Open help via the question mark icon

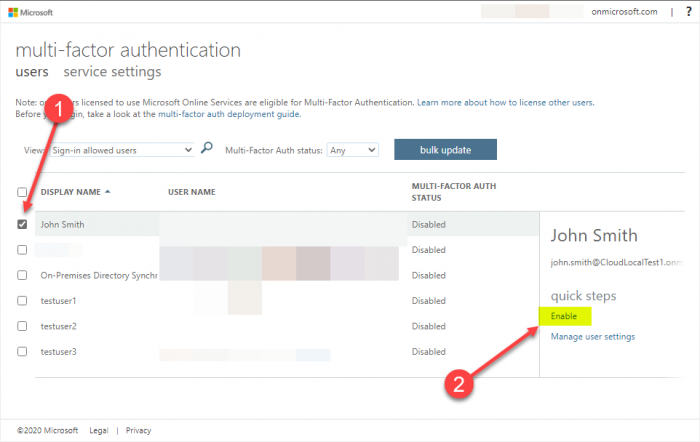coord(688,12)
